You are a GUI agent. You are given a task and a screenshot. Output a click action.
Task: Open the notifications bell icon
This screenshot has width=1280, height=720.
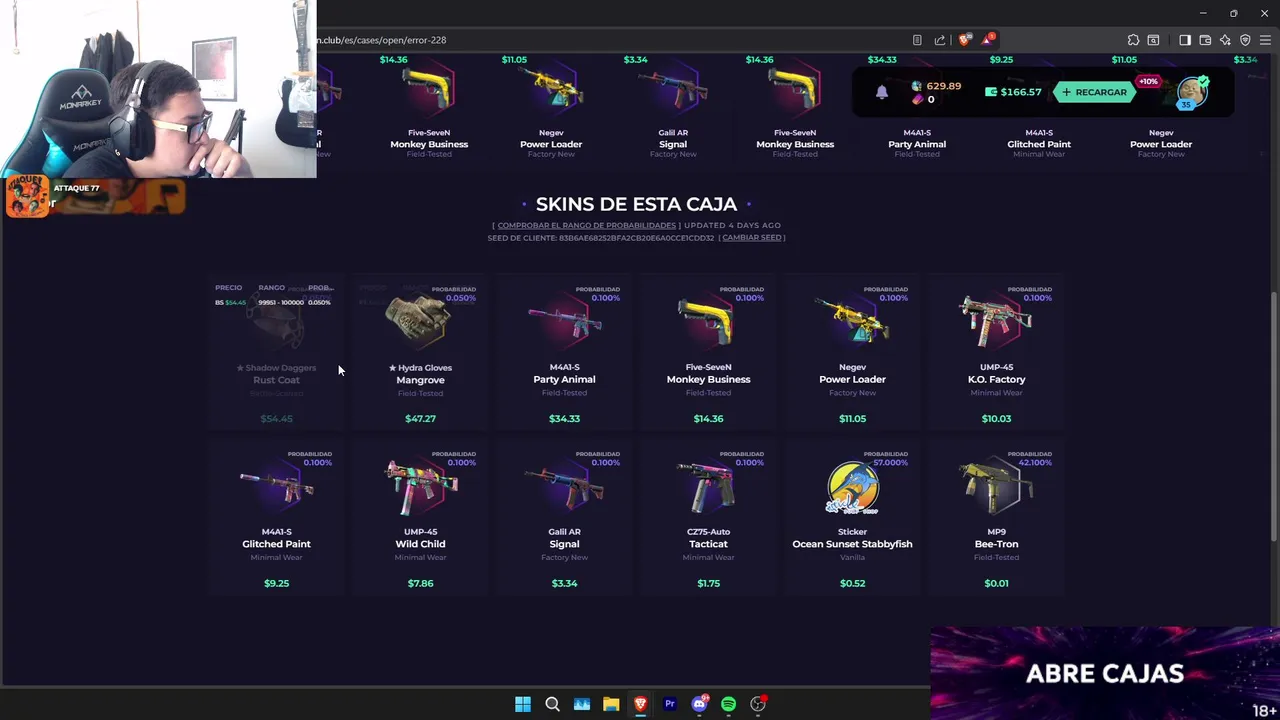[882, 92]
